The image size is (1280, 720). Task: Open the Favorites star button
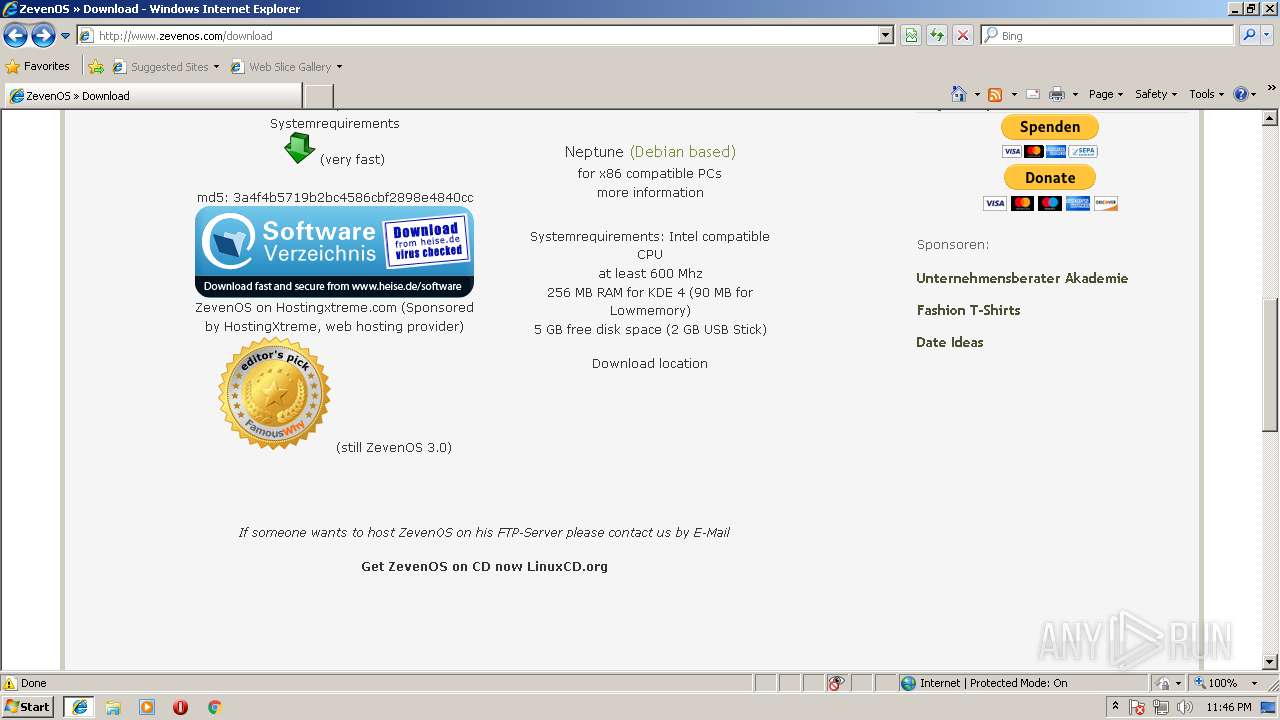(x=38, y=67)
